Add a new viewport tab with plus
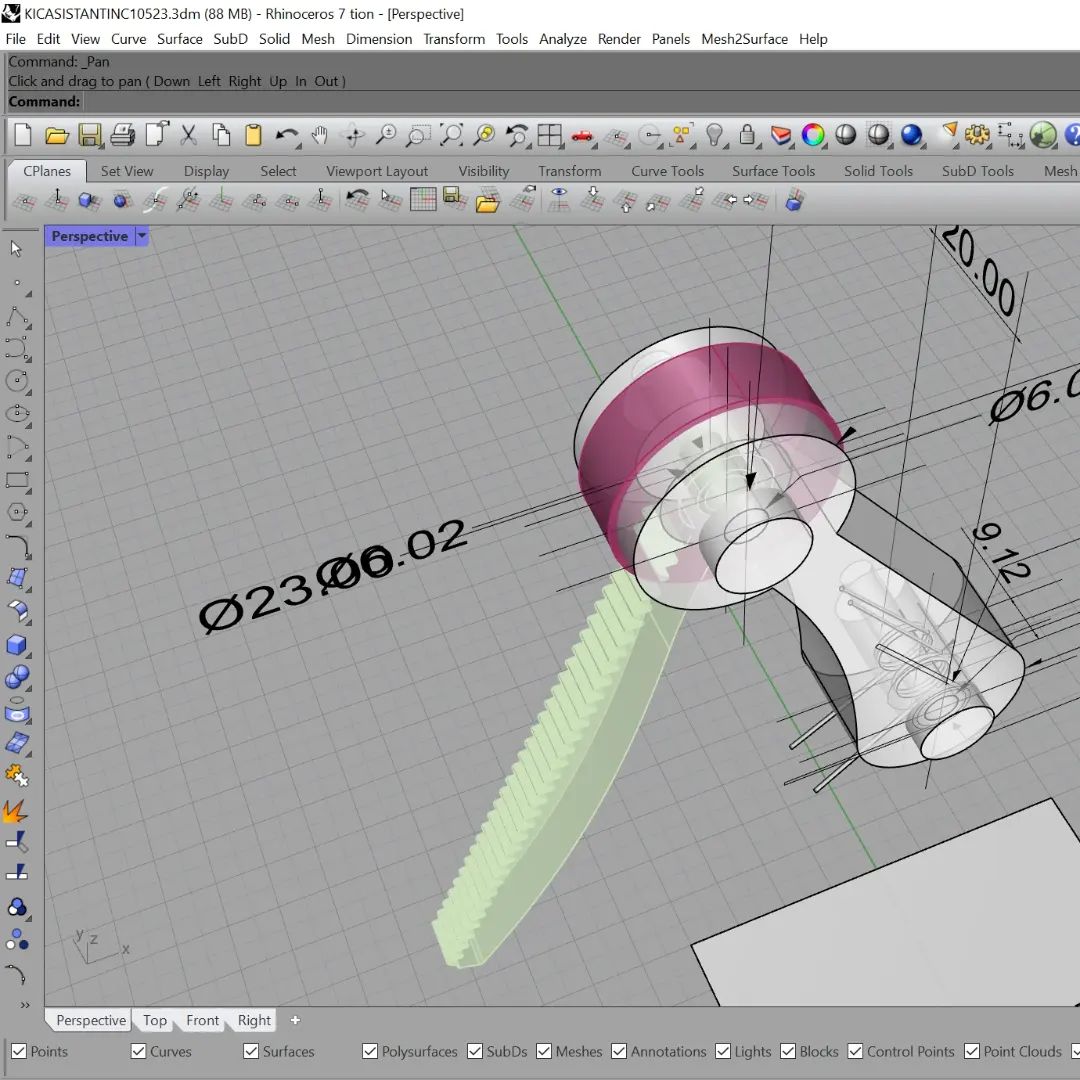 (x=295, y=1020)
